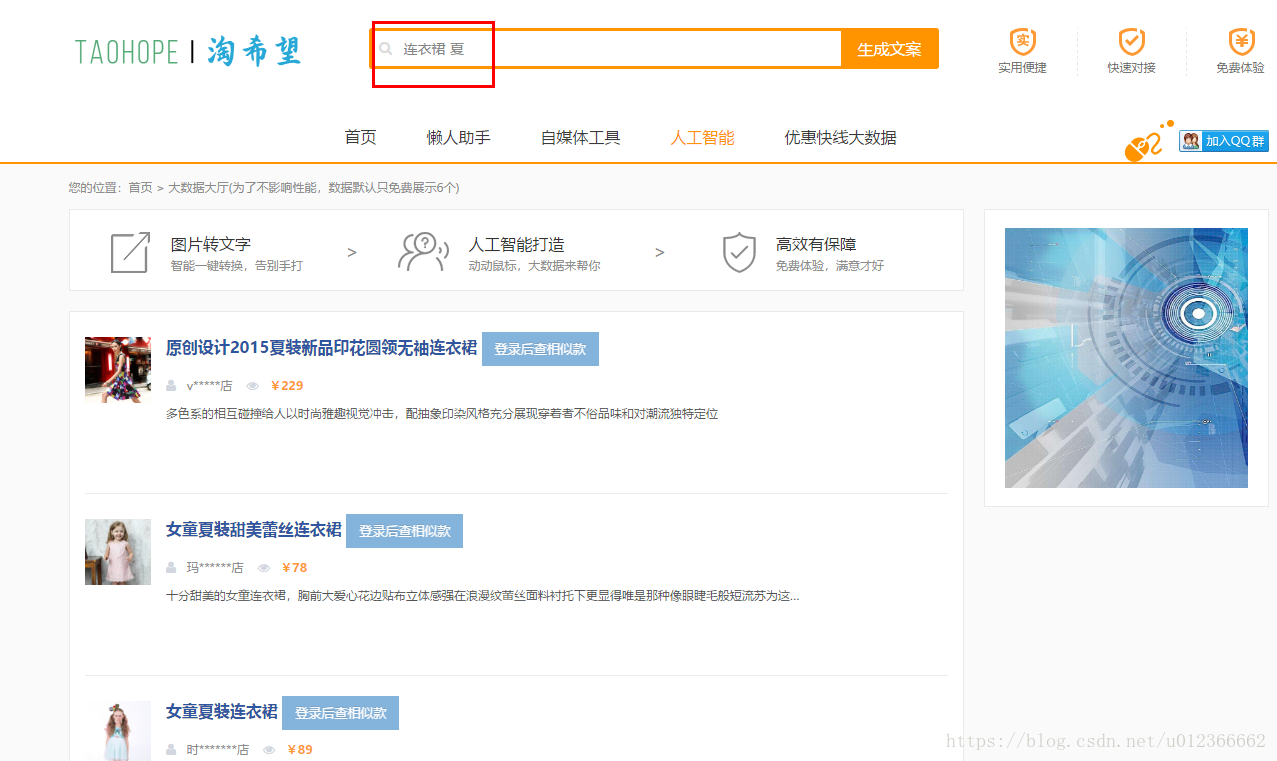1277x761 pixels.
Task: Click the 免费体验 yen shield icon
Action: click(x=1241, y=41)
